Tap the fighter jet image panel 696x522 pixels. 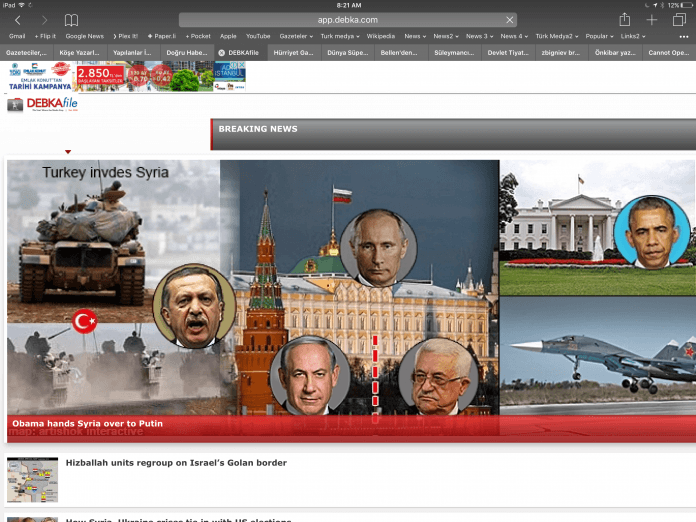(597, 356)
